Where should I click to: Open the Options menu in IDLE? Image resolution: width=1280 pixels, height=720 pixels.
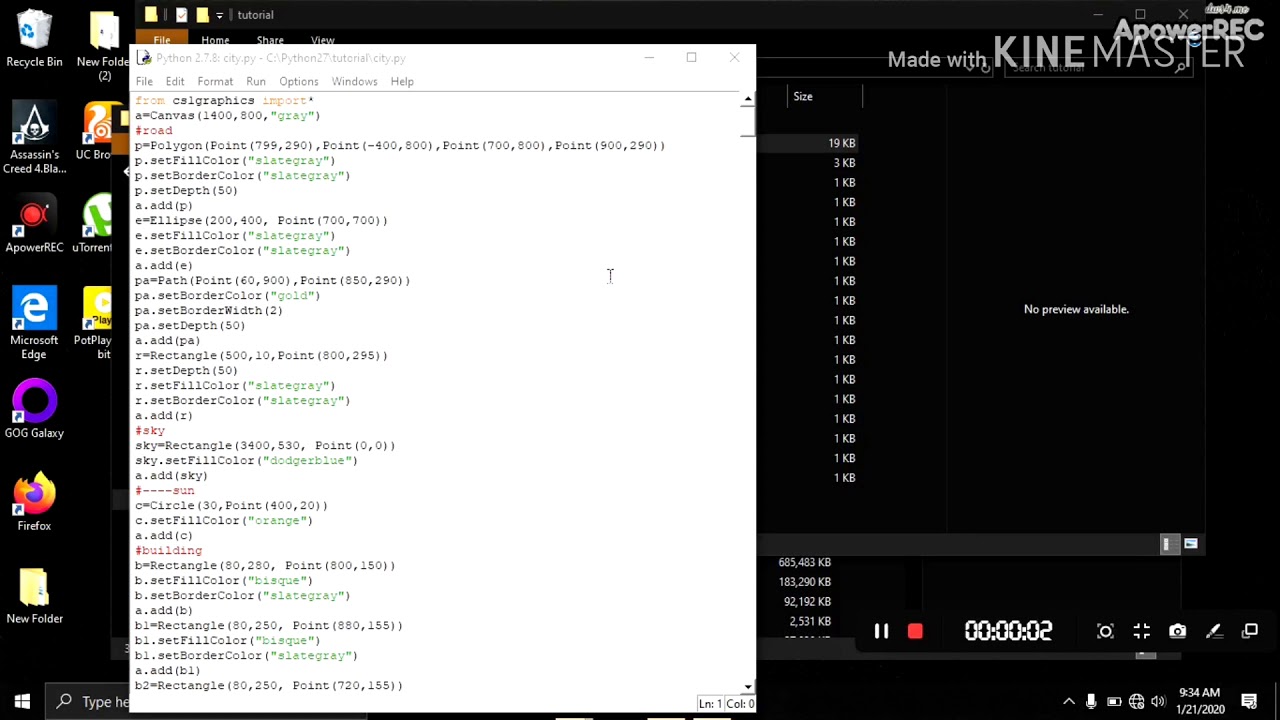click(299, 82)
